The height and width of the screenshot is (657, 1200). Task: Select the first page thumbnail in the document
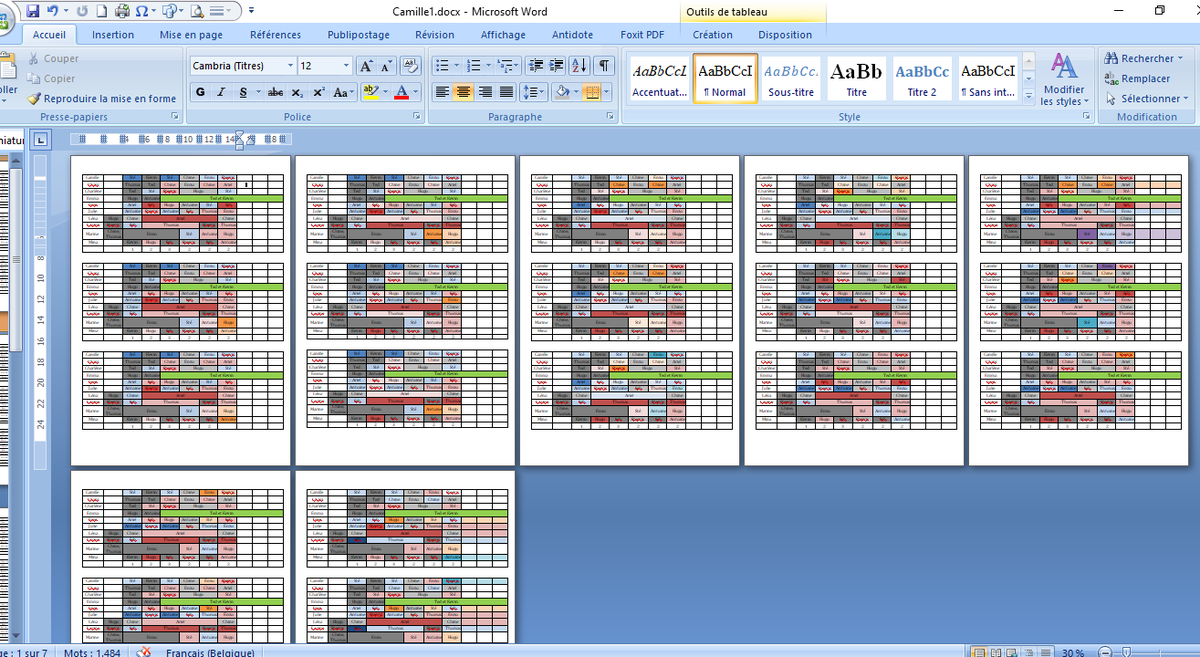click(x=181, y=310)
